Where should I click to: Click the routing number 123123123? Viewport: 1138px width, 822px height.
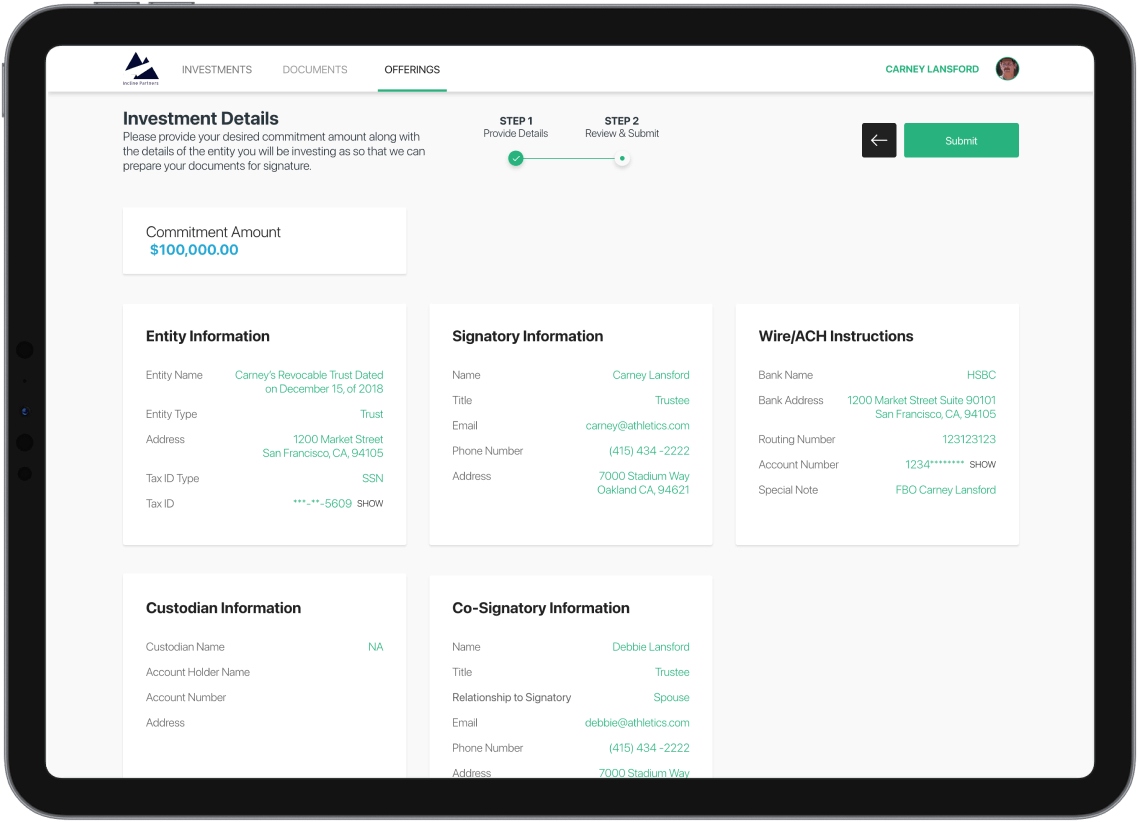[968, 440]
